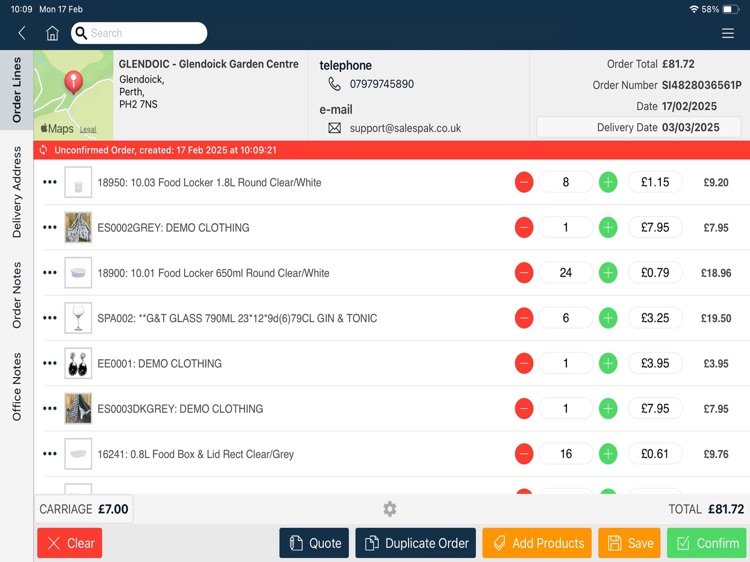
Task: Check the Wi-Fi icon in status bar
Action: (694, 9)
